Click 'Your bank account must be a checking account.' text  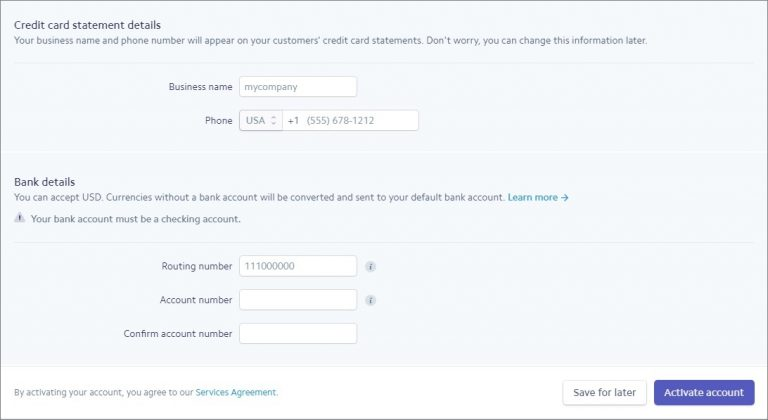(x=136, y=219)
